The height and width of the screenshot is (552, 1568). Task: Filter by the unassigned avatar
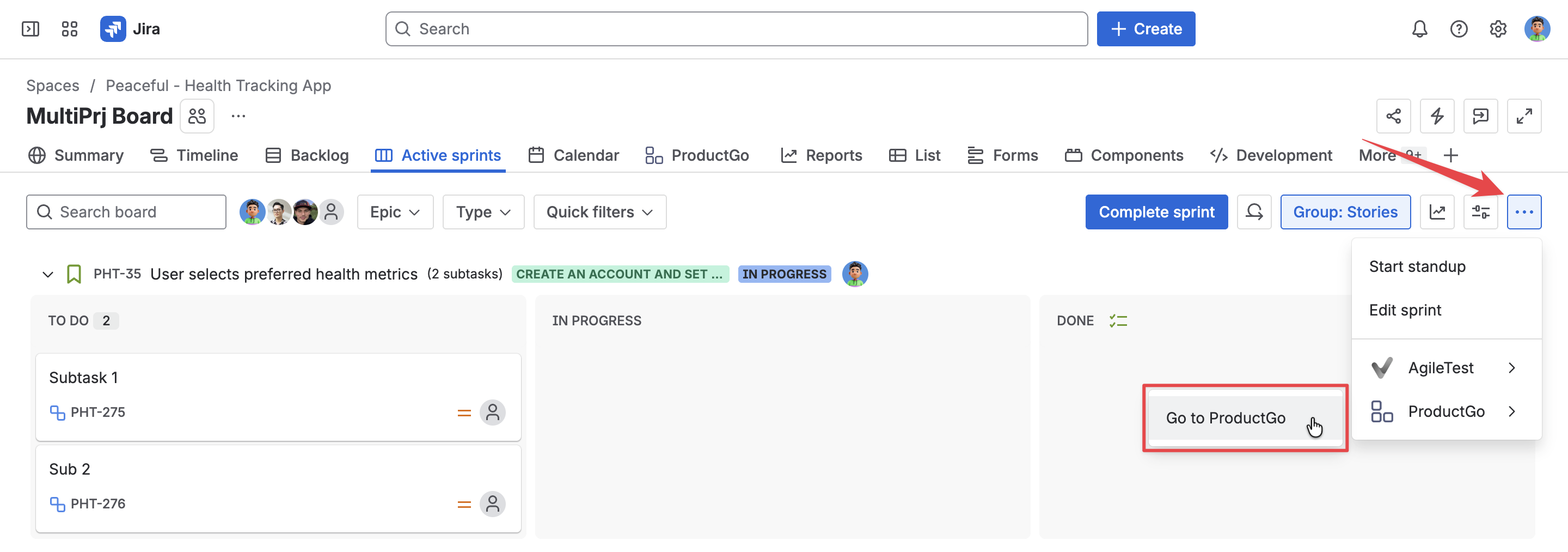[x=331, y=212]
